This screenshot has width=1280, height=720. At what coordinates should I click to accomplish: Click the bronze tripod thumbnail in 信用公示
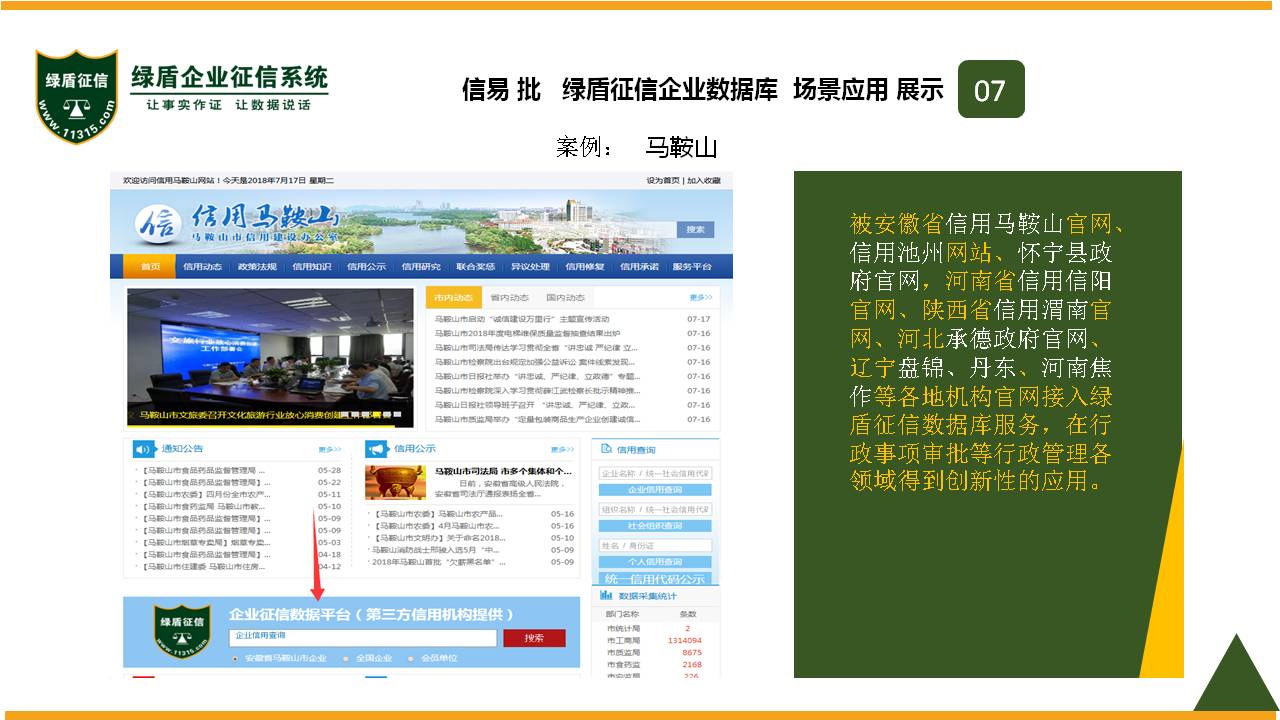(x=395, y=482)
